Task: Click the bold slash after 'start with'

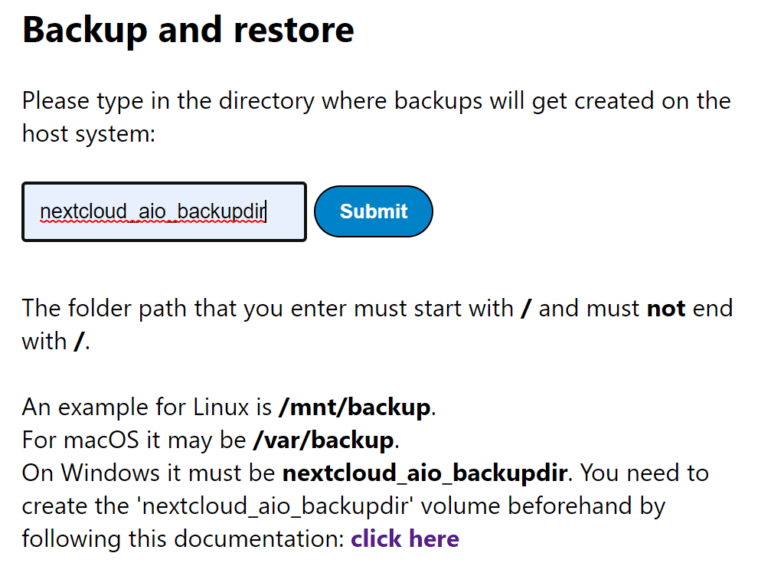Action: (526, 308)
